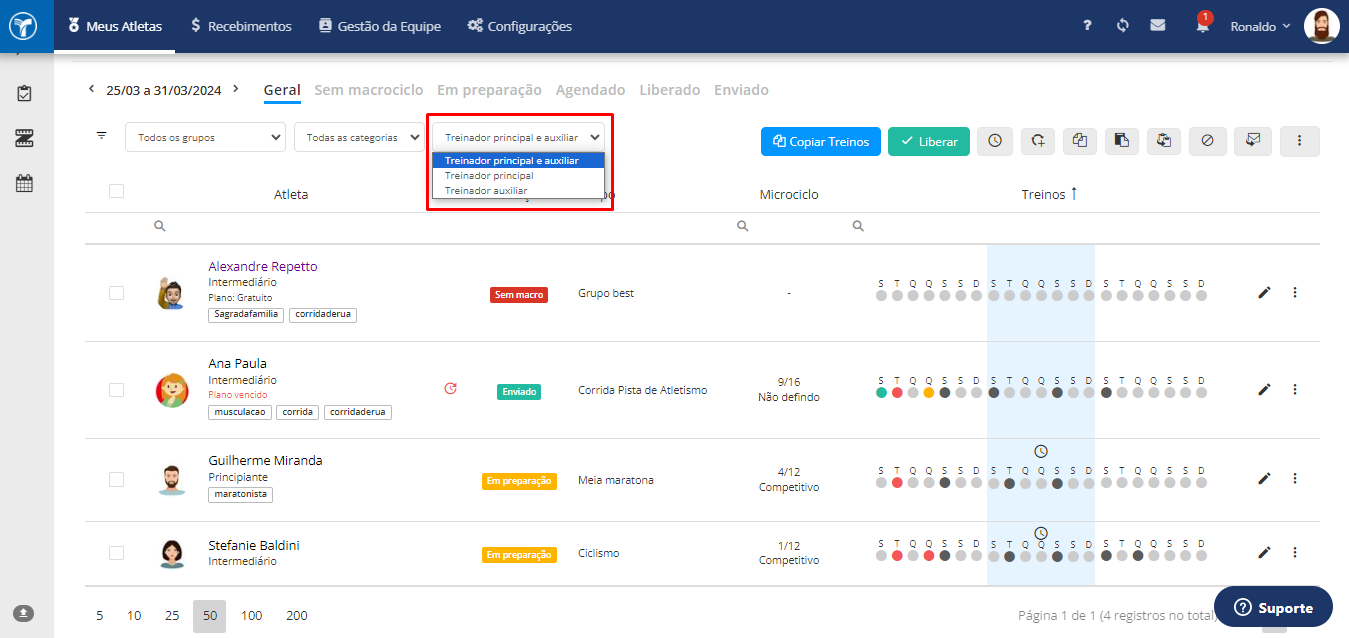Open Configurações navigation tab
This screenshot has height=638, width=1349.
click(520, 26)
